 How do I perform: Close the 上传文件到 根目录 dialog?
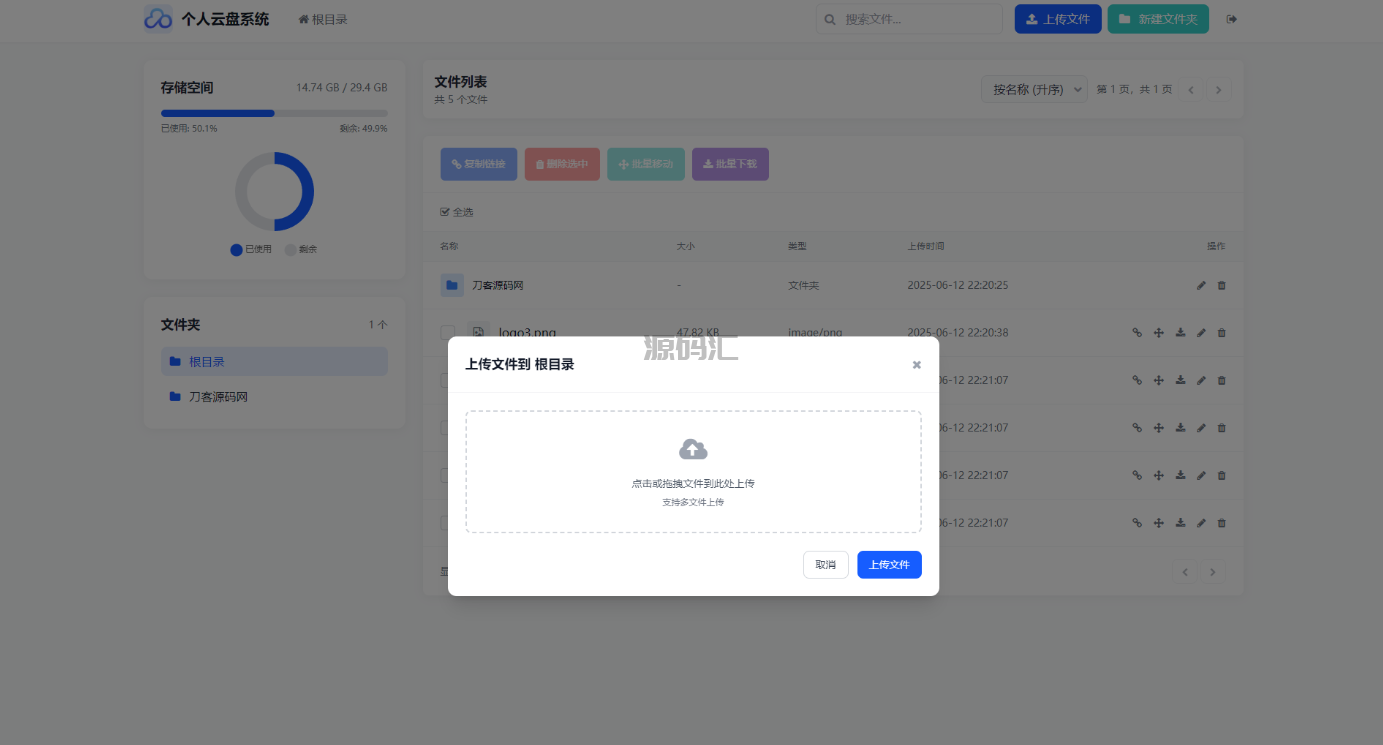(x=916, y=365)
